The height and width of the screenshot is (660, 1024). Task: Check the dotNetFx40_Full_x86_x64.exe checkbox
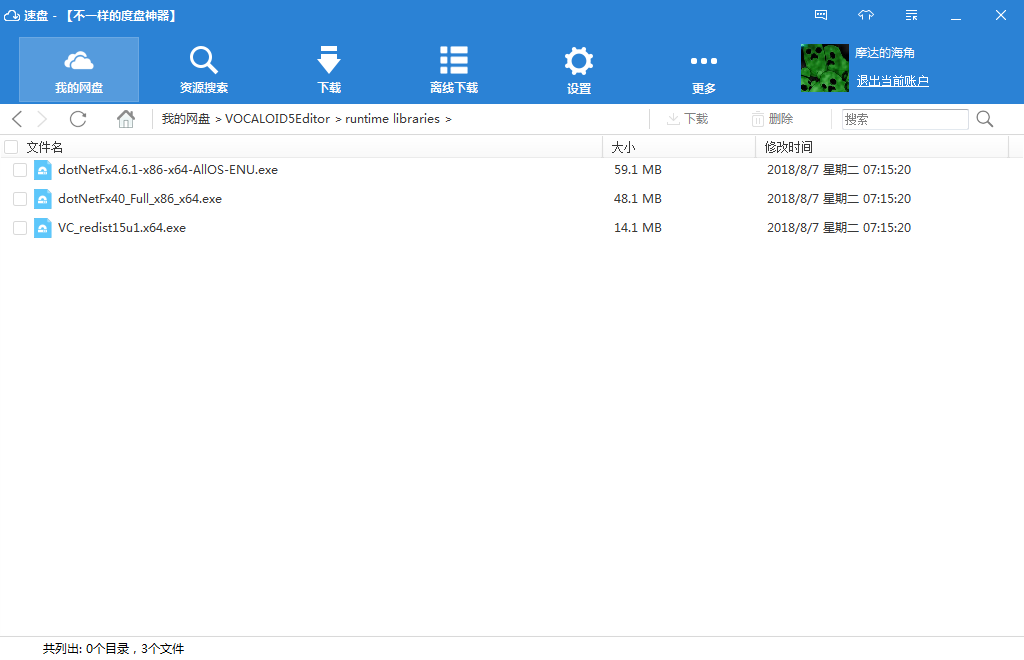coord(20,199)
